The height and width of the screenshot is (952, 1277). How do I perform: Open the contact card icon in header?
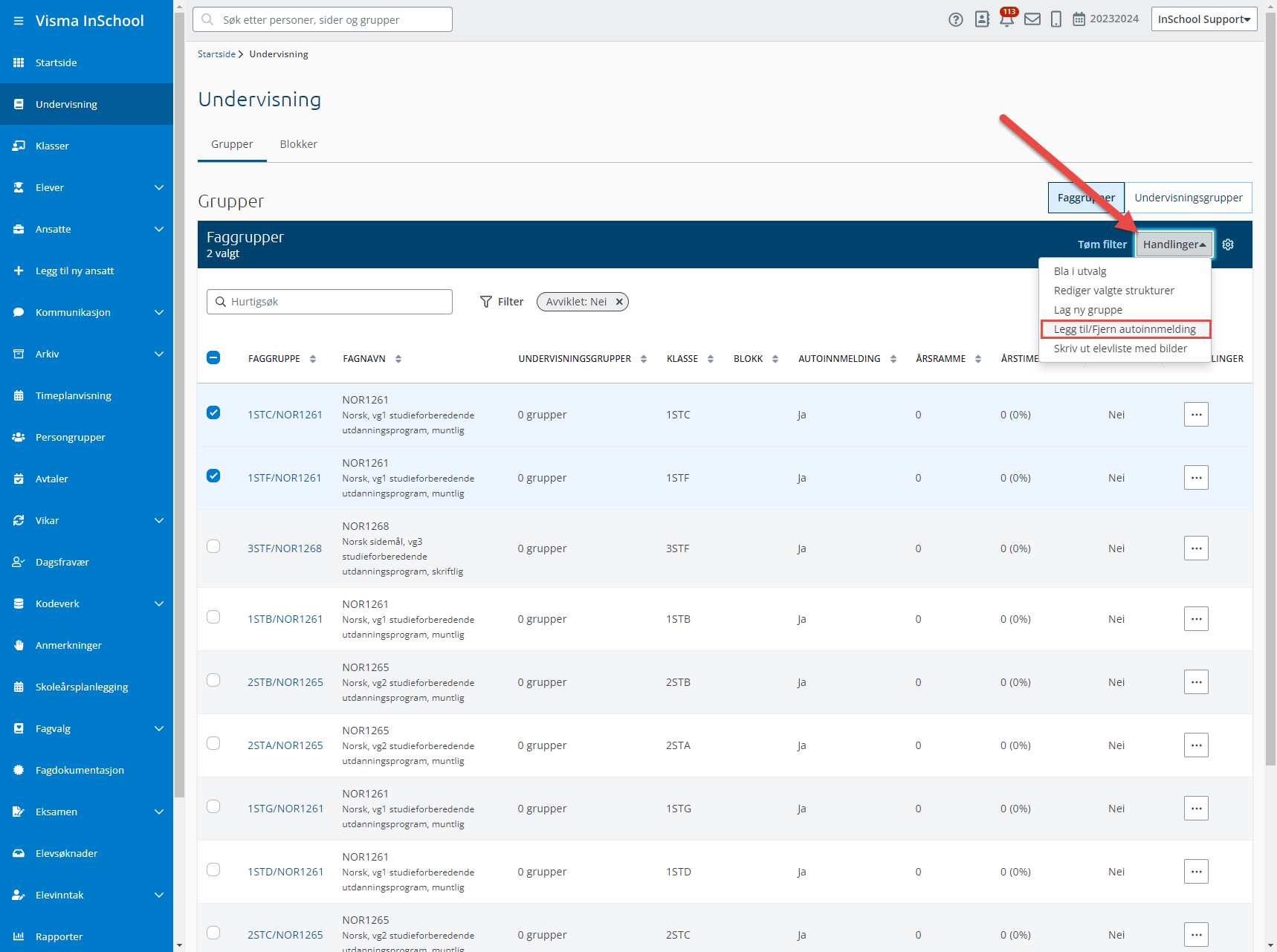pyautogui.click(x=982, y=19)
